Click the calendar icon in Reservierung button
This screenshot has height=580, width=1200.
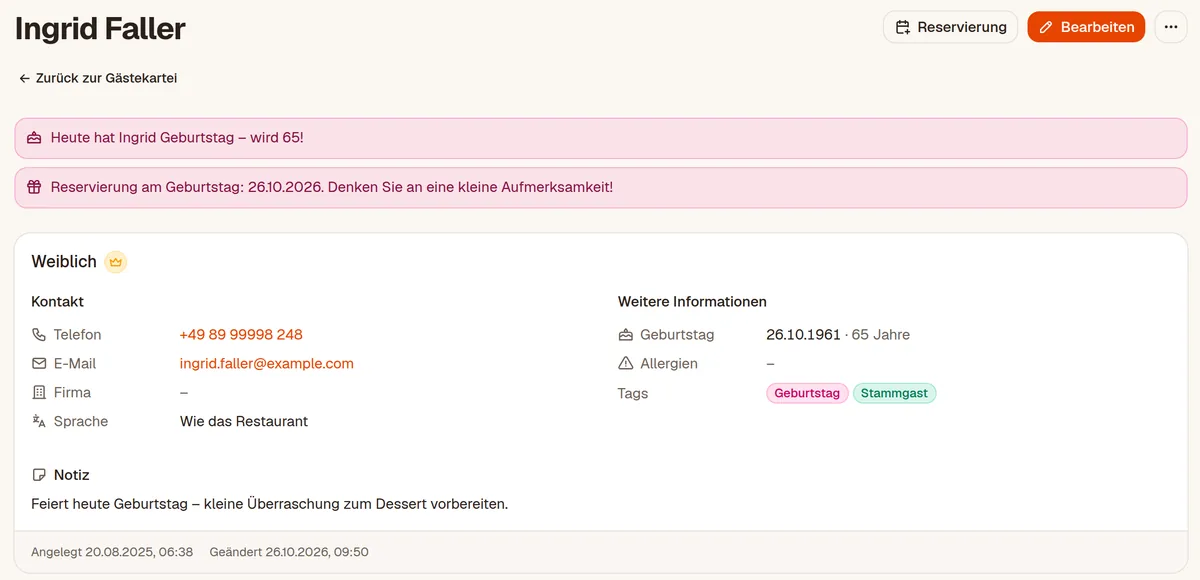pyautogui.click(x=903, y=27)
